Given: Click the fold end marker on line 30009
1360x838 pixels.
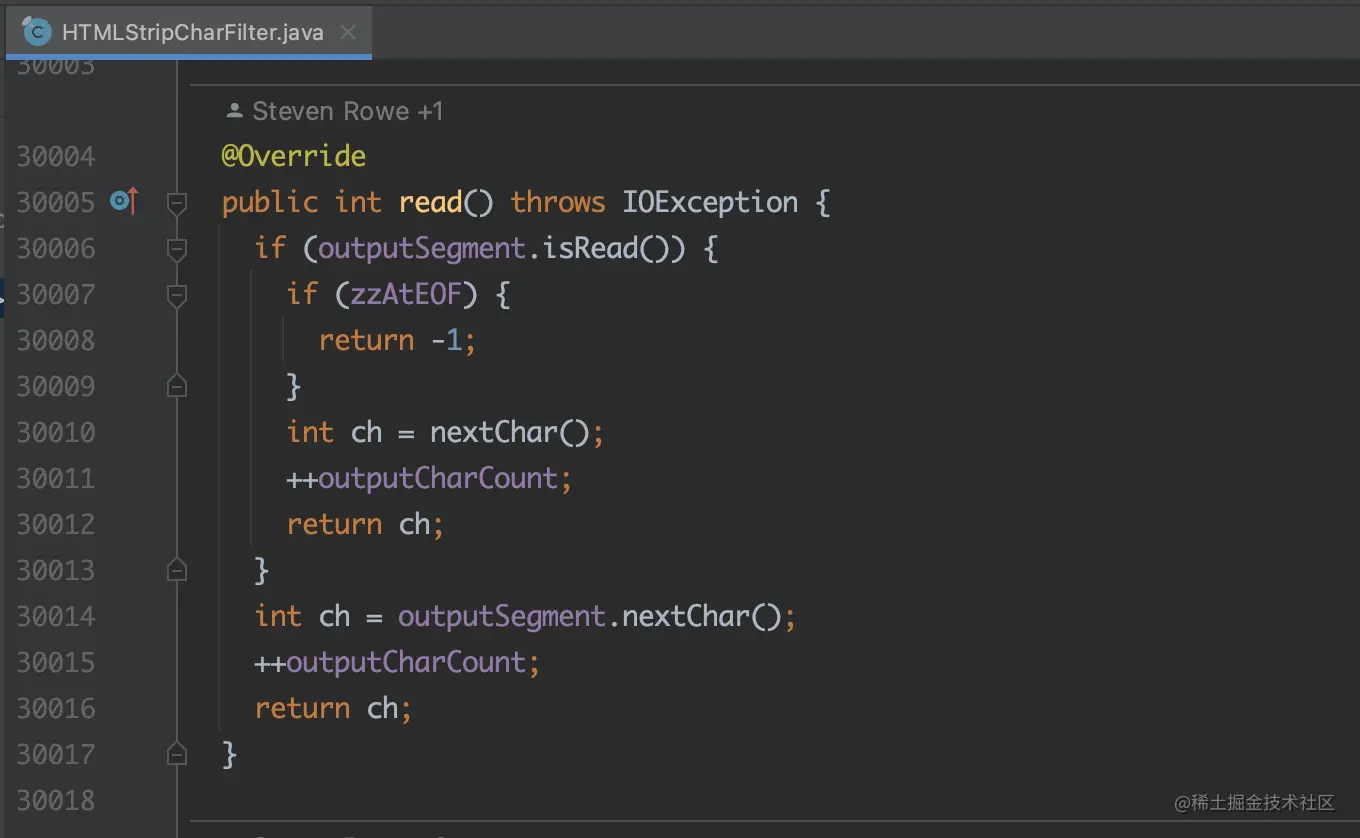Looking at the screenshot, I should 177,386.
